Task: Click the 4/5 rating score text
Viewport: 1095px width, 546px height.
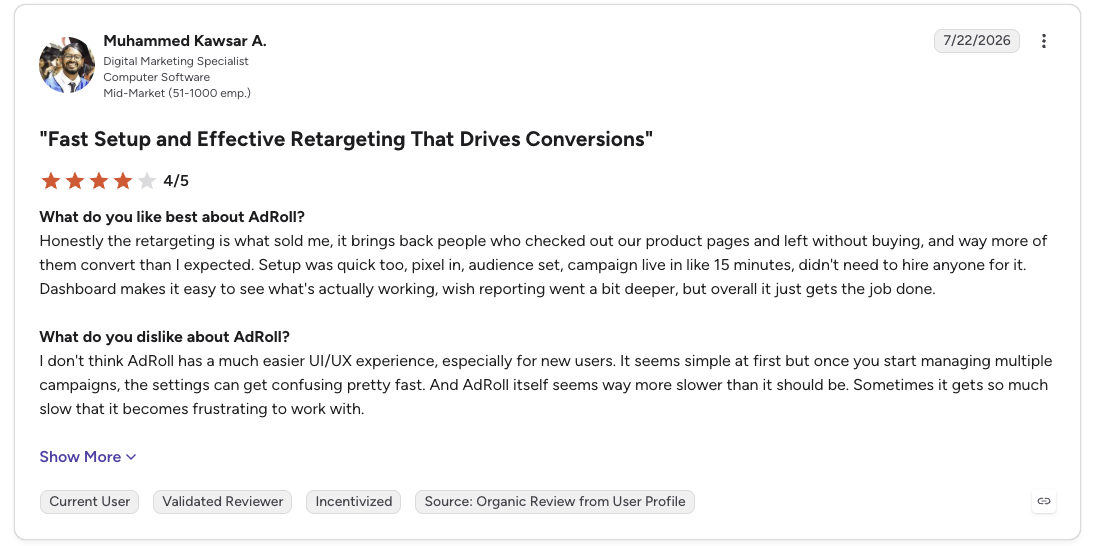Action: [x=176, y=182]
